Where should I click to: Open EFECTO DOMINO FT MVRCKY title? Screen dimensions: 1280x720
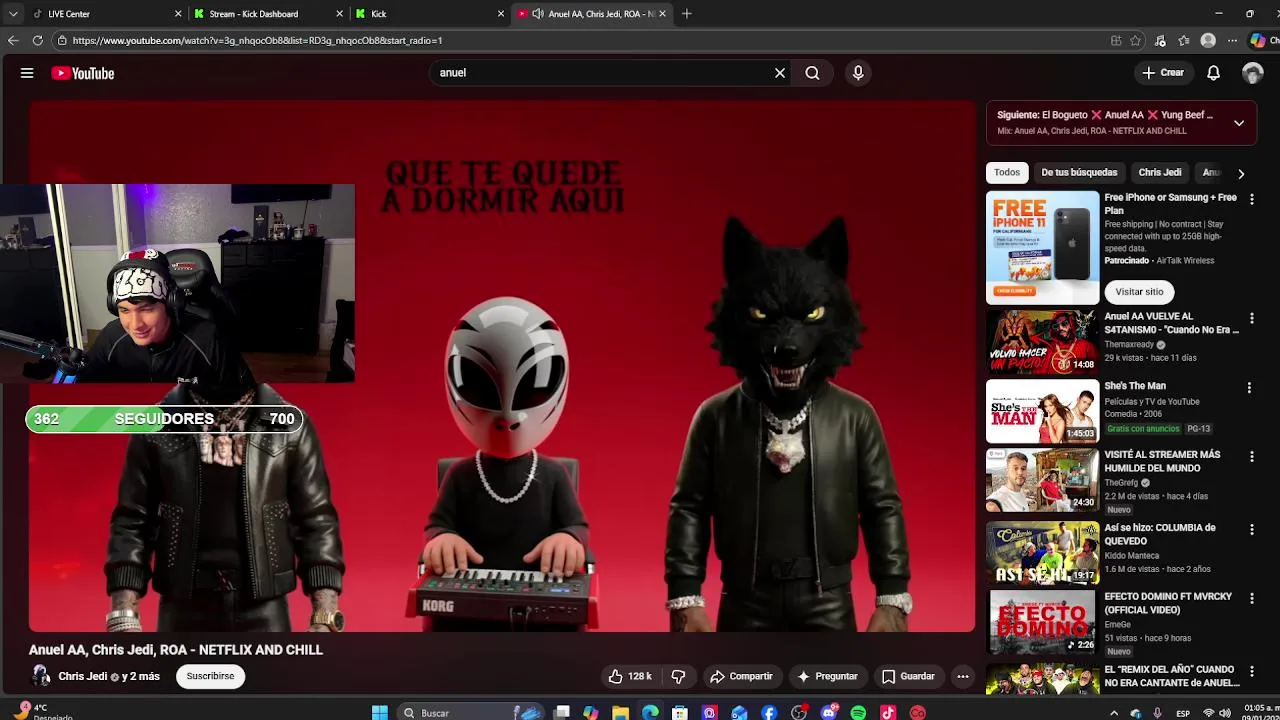click(x=1168, y=603)
